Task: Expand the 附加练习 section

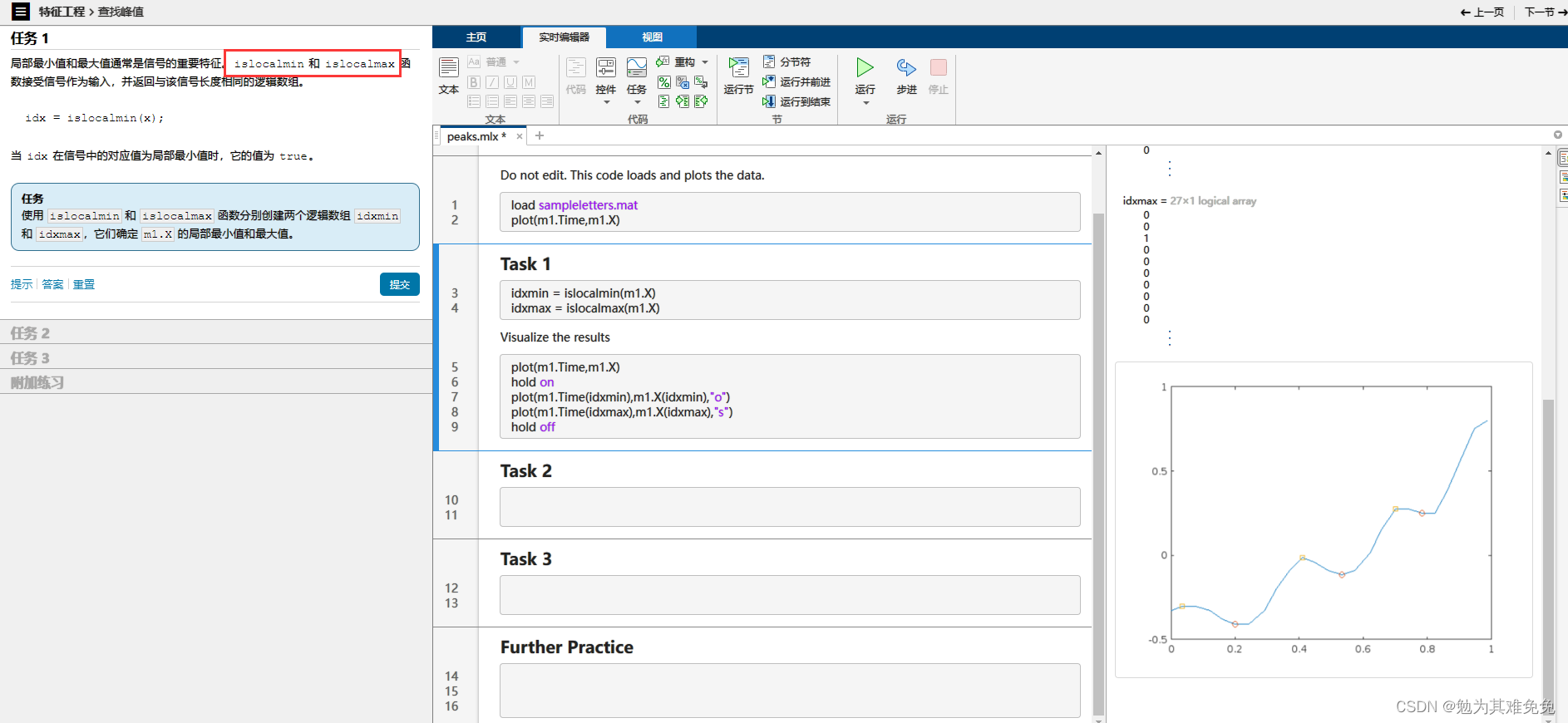Action: (216, 382)
